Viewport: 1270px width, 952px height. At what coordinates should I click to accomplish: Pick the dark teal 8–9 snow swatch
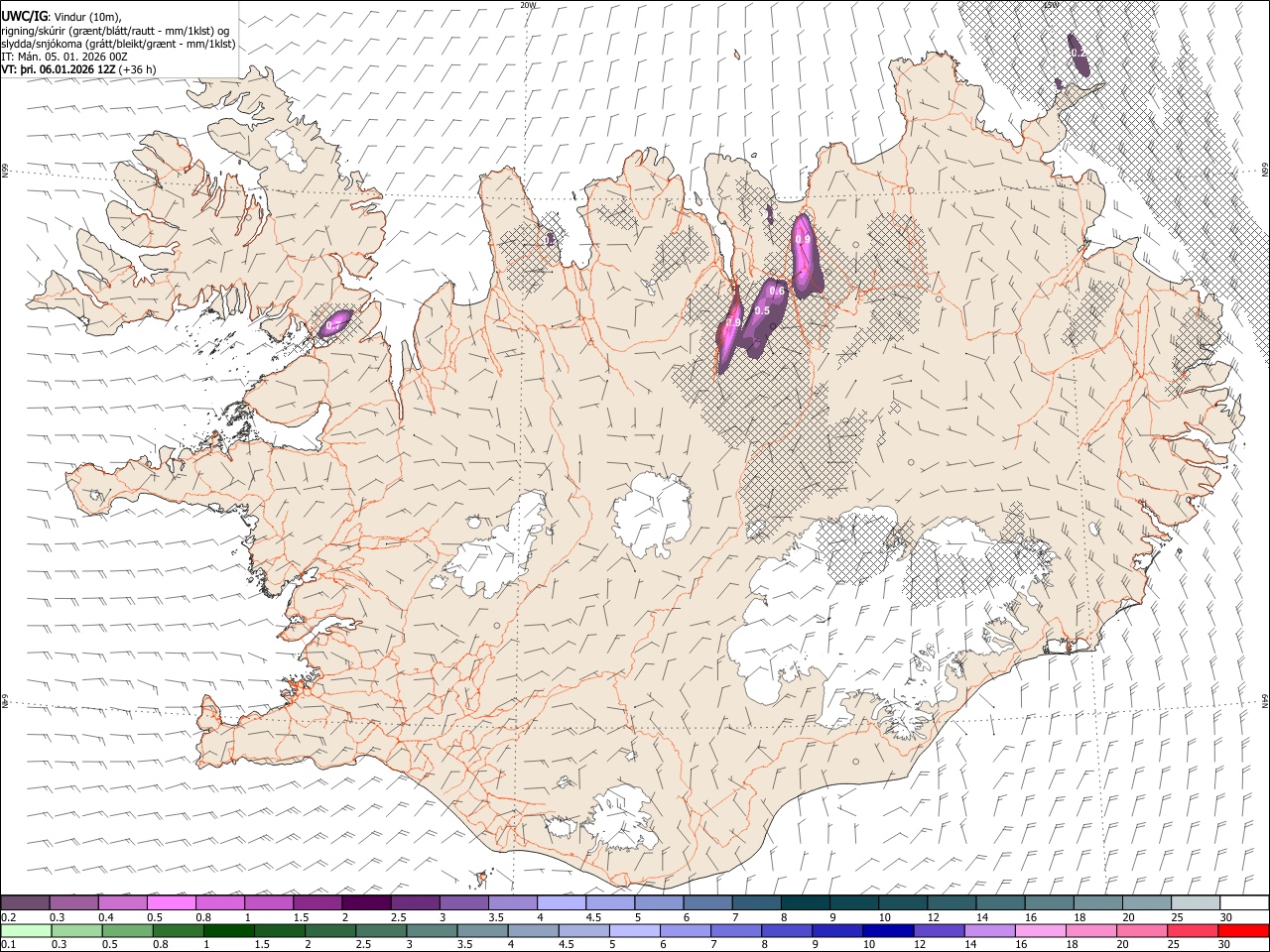805,902
